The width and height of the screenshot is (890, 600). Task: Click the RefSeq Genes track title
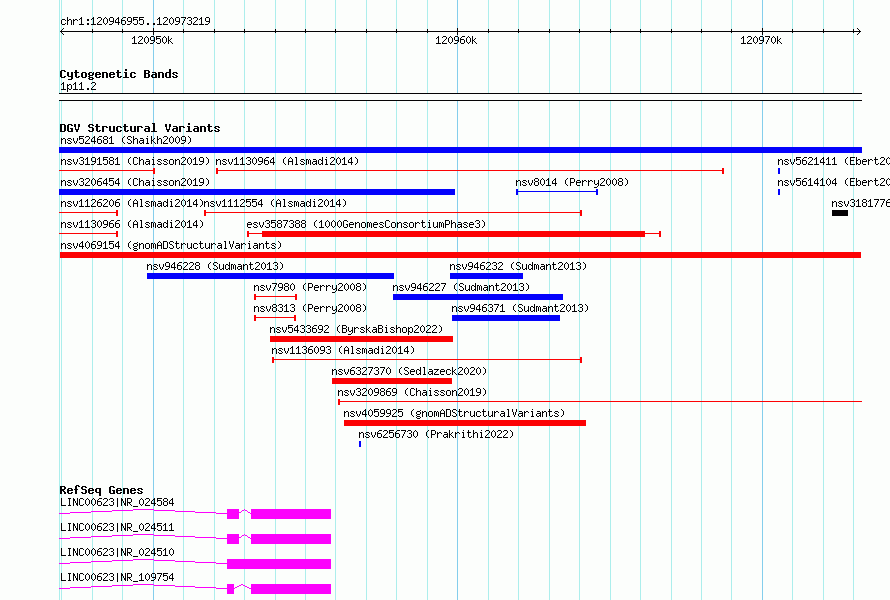(x=101, y=490)
